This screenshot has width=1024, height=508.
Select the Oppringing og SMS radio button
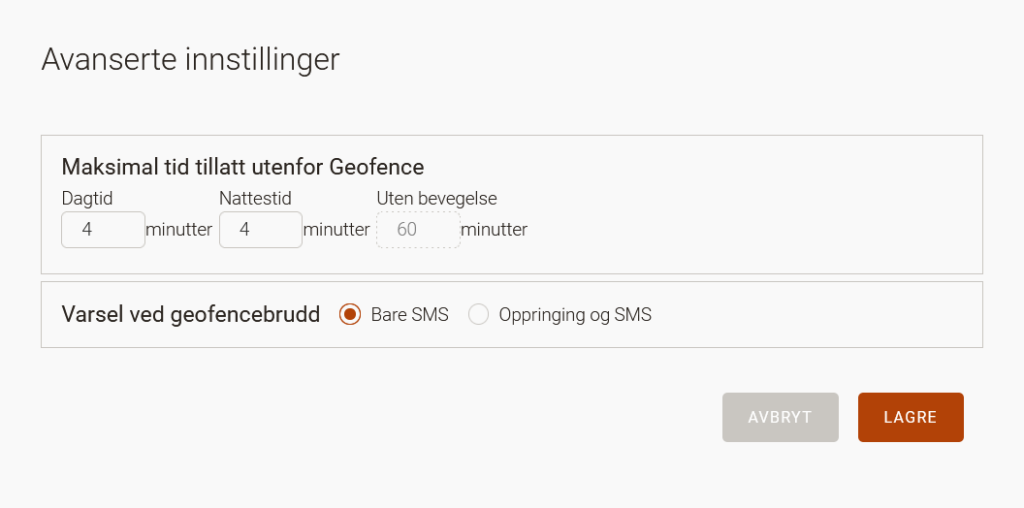pos(478,315)
